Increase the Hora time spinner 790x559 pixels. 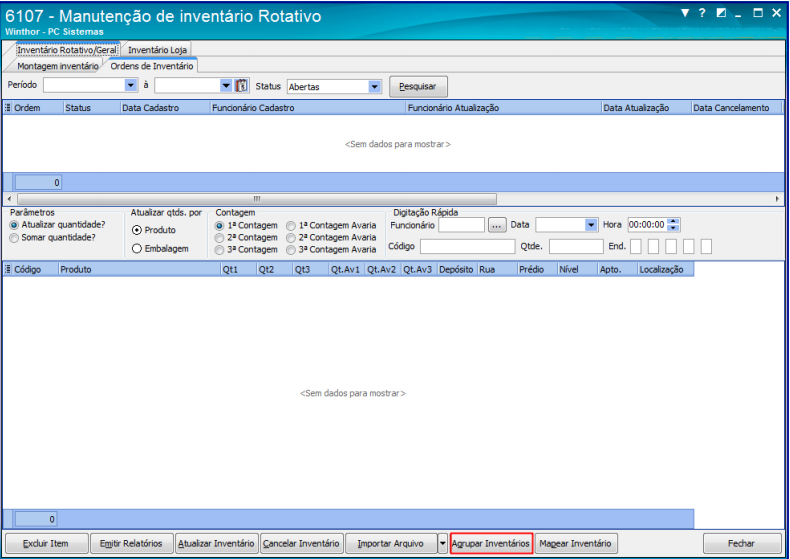pyautogui.click(x=674, y=222)
